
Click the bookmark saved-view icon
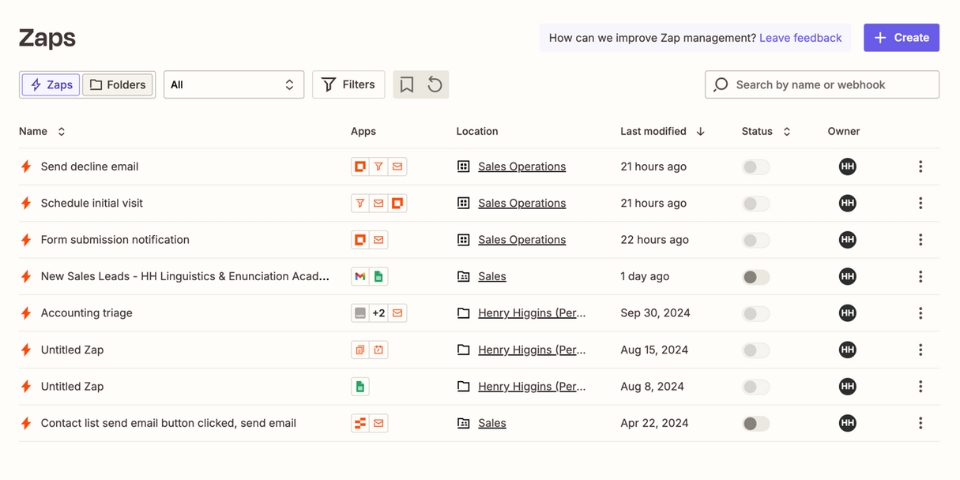pyautogui.click(x=406, y=85)
